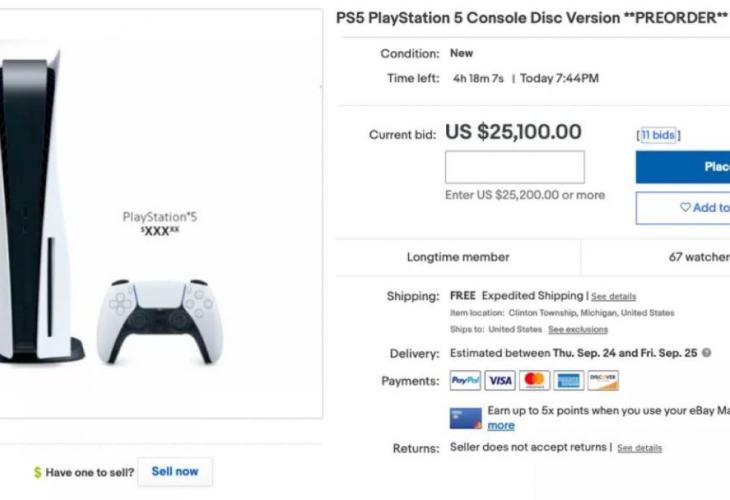
Task: Open the See exclusions link
Action: click(x=578, y=329)
